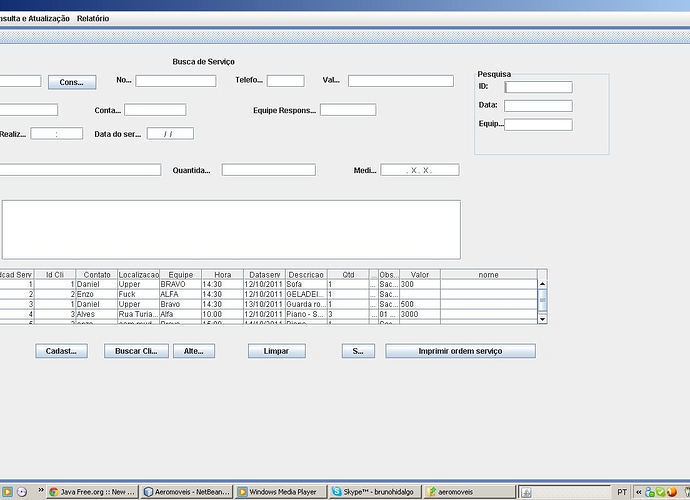Open Windows Media Player from taskbar
Image resolution: width=690 pixels, height=500 pixels.
point(281,492)
